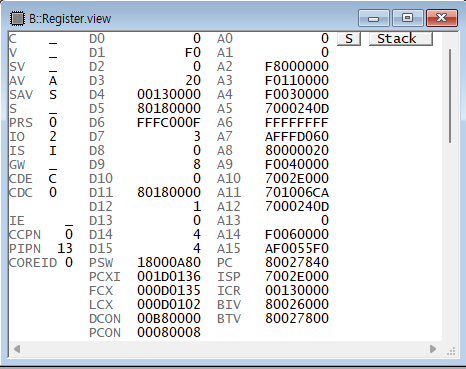Select A10 value 7002E000

click(297, 179)
